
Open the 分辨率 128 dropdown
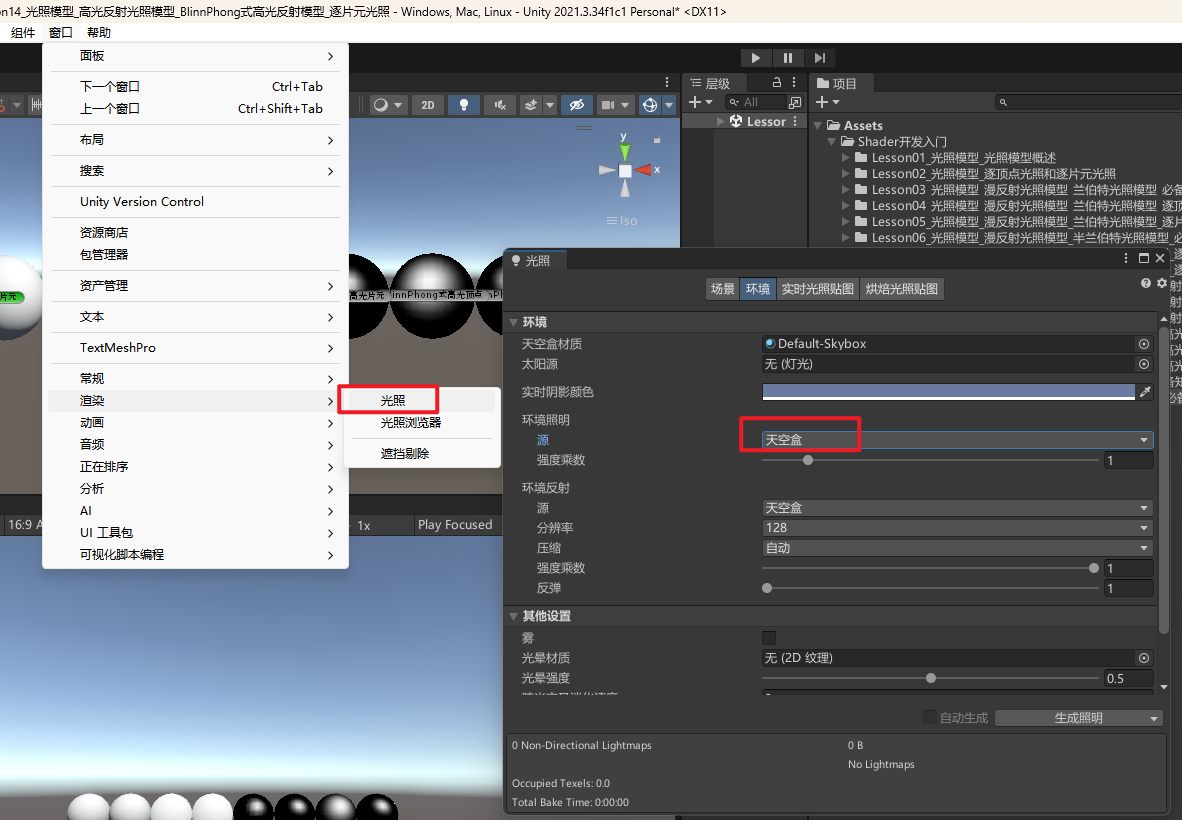coord(957,528)
